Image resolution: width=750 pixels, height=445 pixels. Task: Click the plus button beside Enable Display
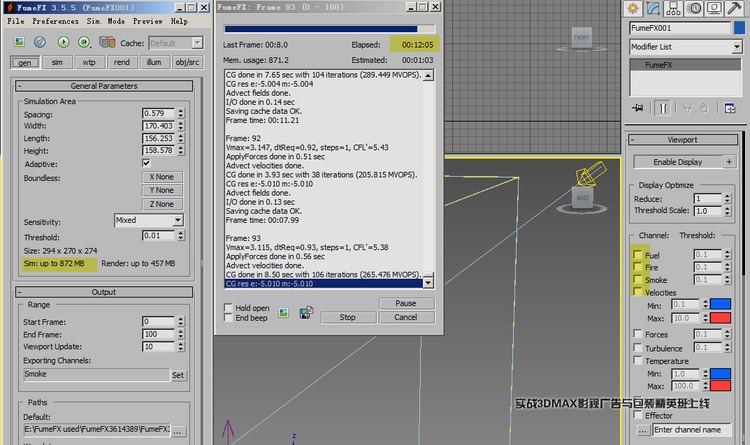point(729,162)
